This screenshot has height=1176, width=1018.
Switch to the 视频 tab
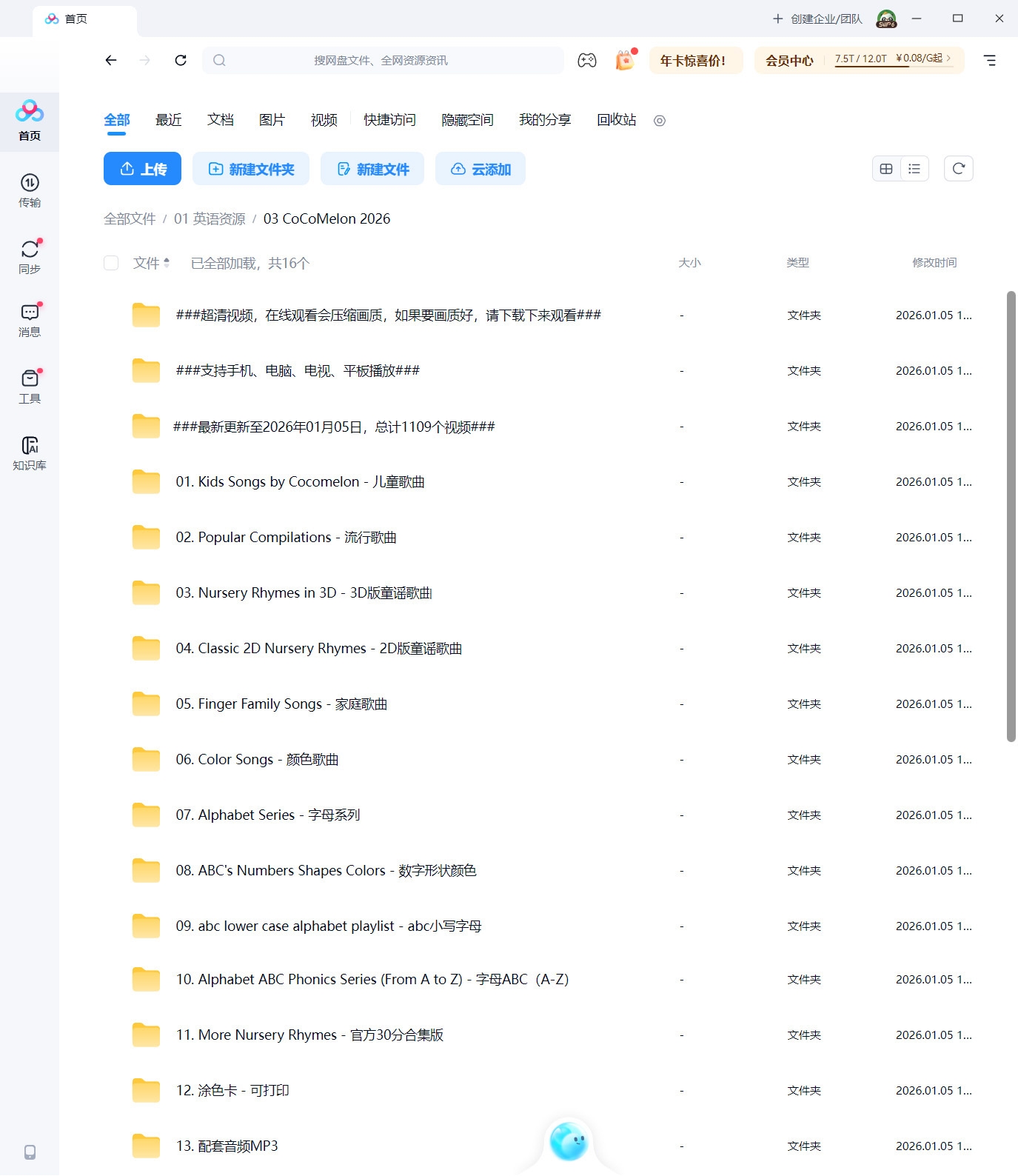click(x=324, y=120)
